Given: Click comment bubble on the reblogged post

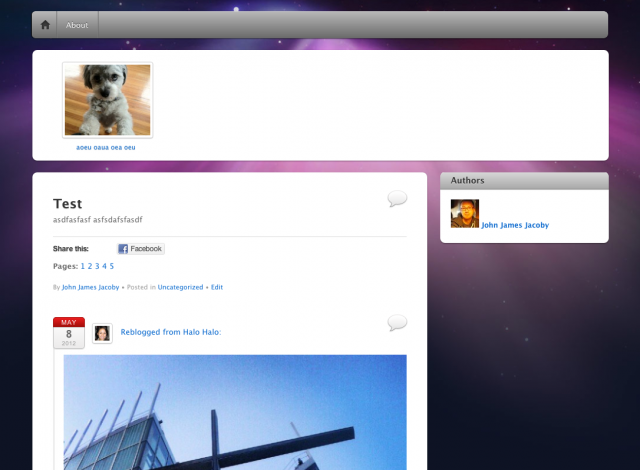Looking at the screenshot, I should (397, 322).
